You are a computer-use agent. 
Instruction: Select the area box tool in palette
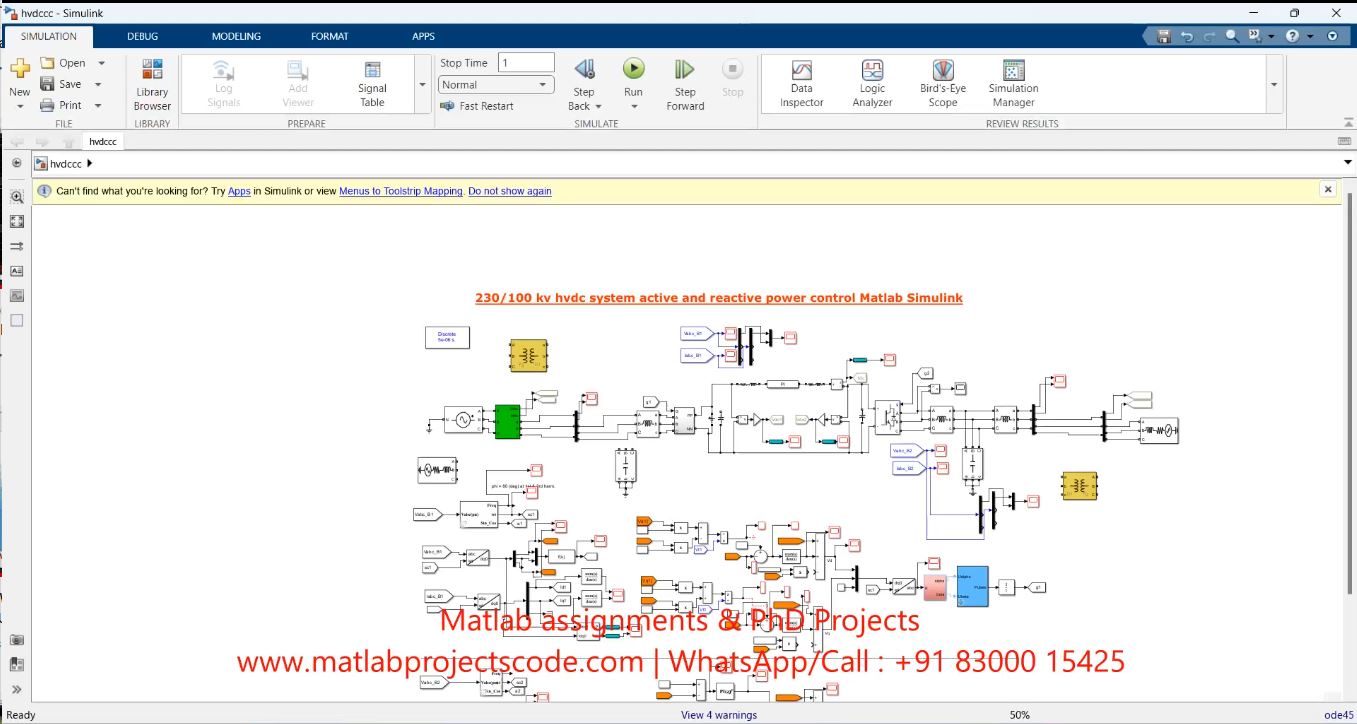(16, 321)
